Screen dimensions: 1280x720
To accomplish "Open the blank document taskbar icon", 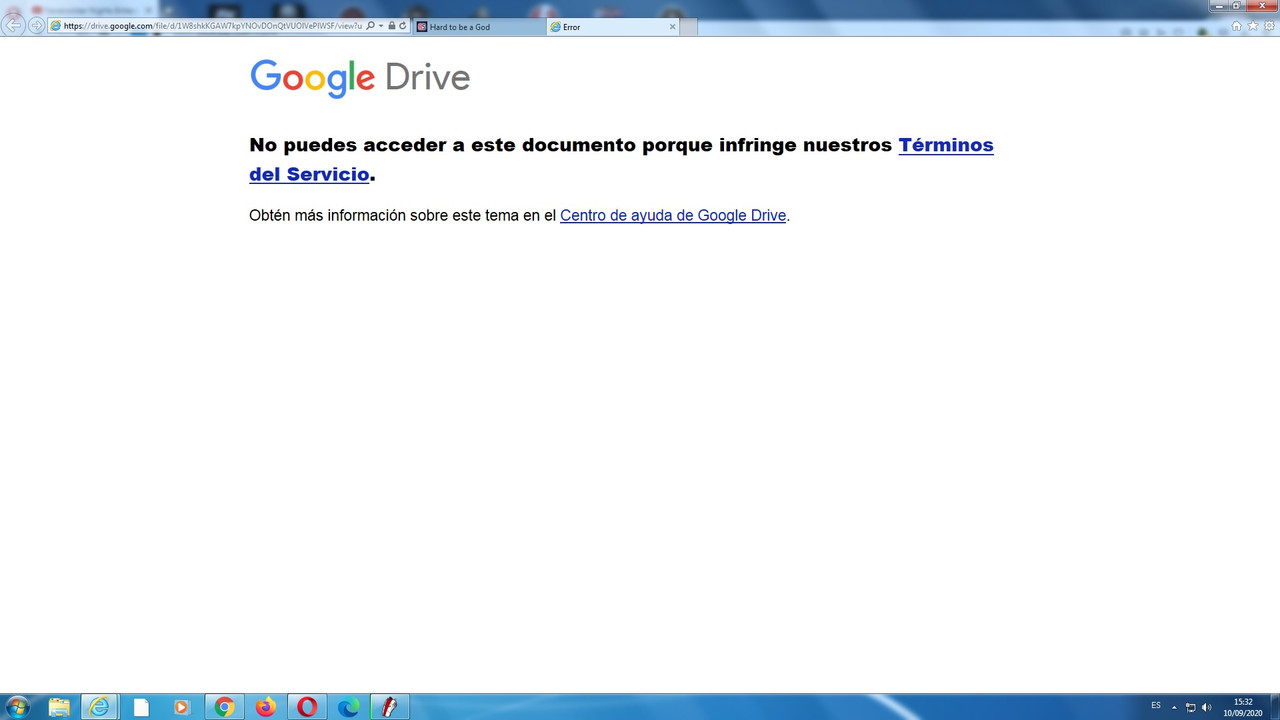I will pyautogui.click(x=141, y=707).
